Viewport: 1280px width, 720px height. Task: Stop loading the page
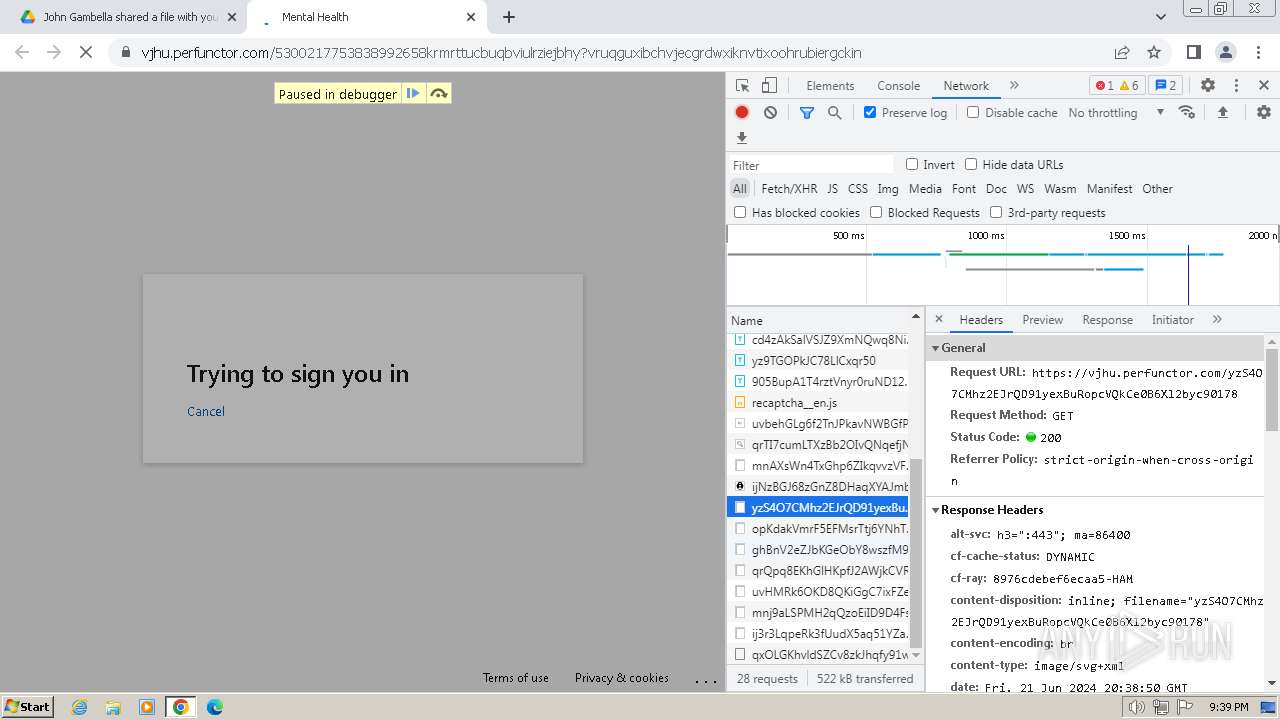(86, 52)
